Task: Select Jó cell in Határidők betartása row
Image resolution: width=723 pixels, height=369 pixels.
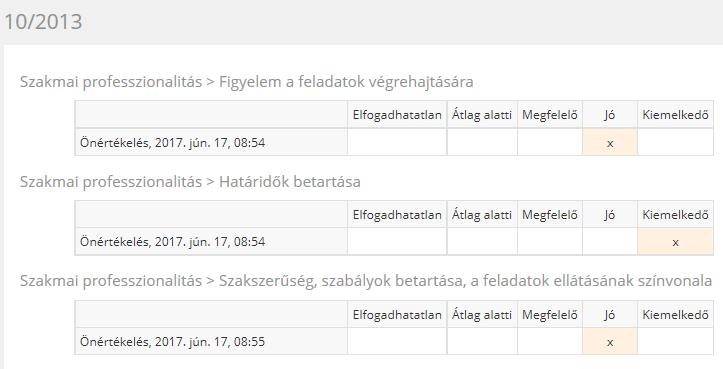Action: tap(610, 242)
